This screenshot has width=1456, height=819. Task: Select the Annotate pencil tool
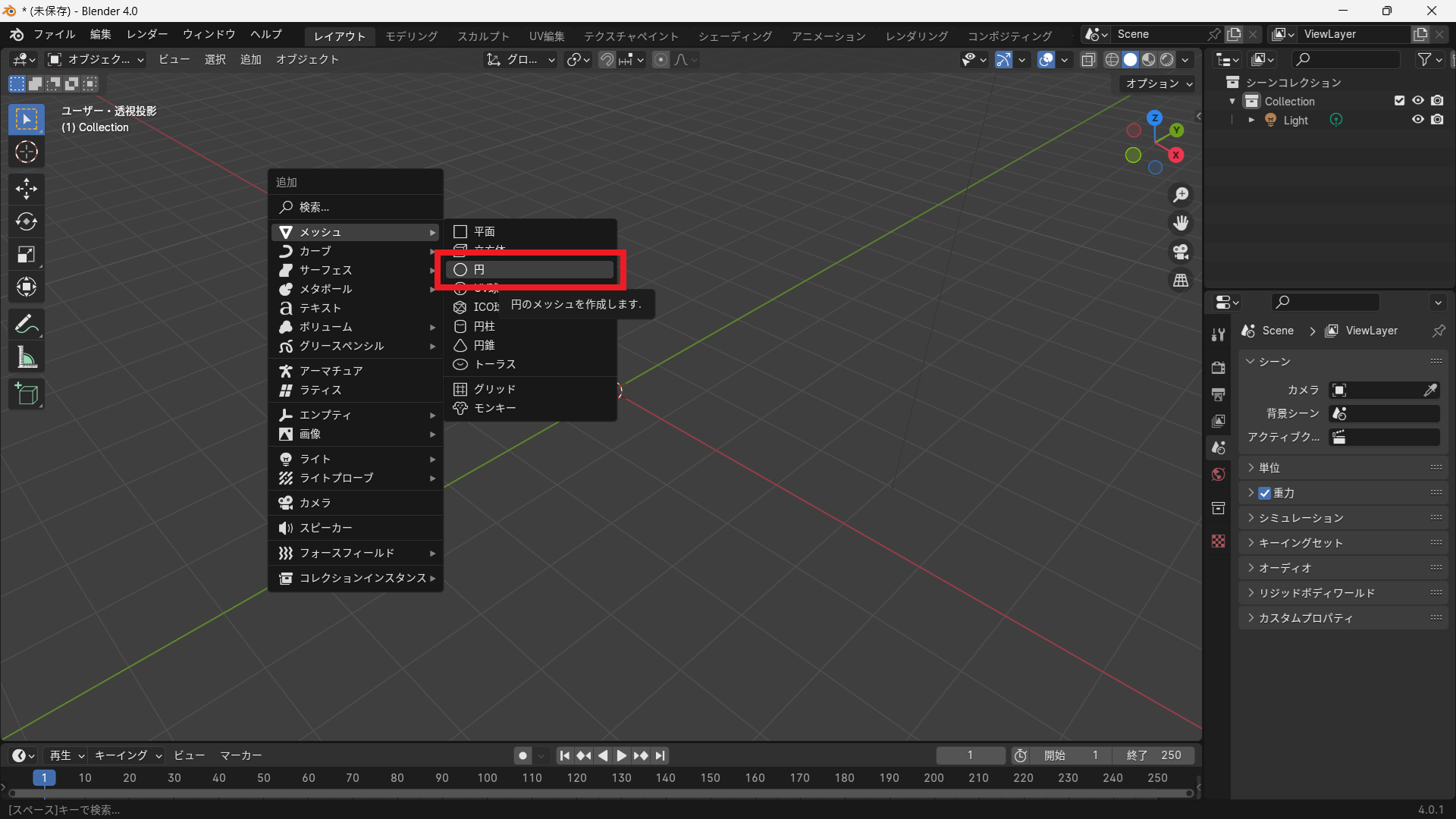[27, 325]
